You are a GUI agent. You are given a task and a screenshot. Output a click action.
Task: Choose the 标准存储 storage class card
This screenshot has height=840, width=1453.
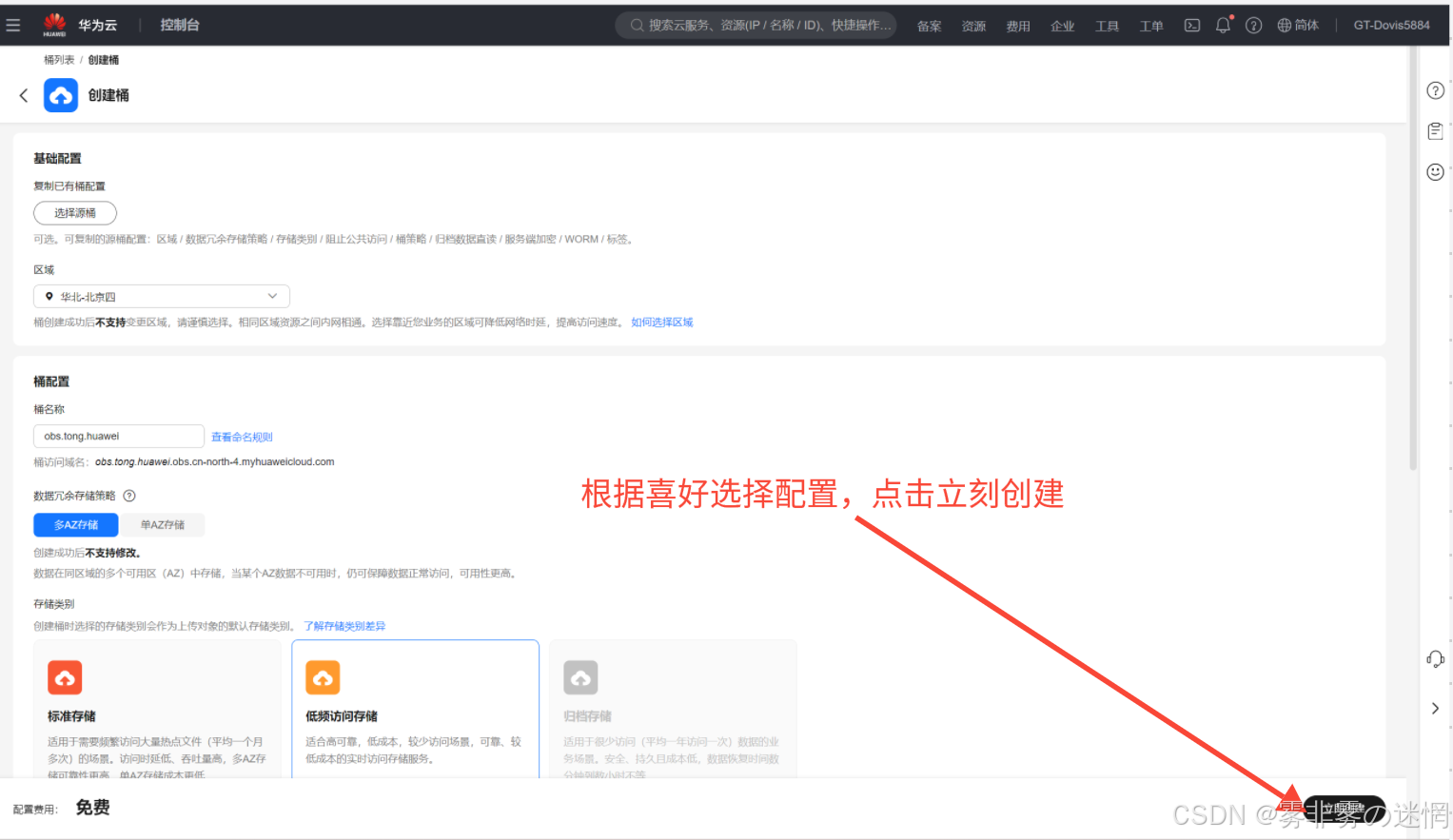click(x=157, y=709)
